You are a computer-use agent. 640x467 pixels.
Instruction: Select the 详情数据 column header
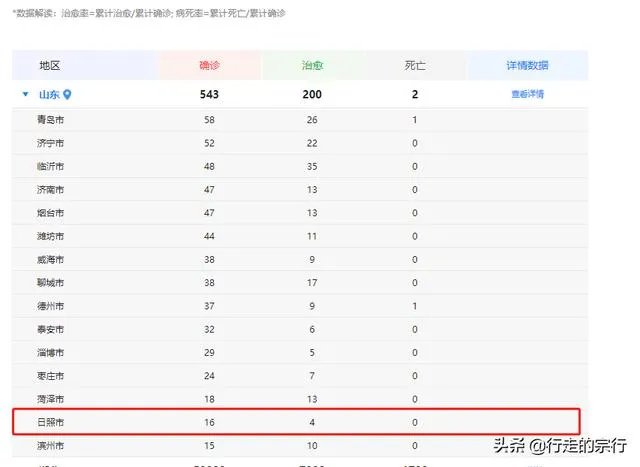pyautogui.click(x=527, y=65)
